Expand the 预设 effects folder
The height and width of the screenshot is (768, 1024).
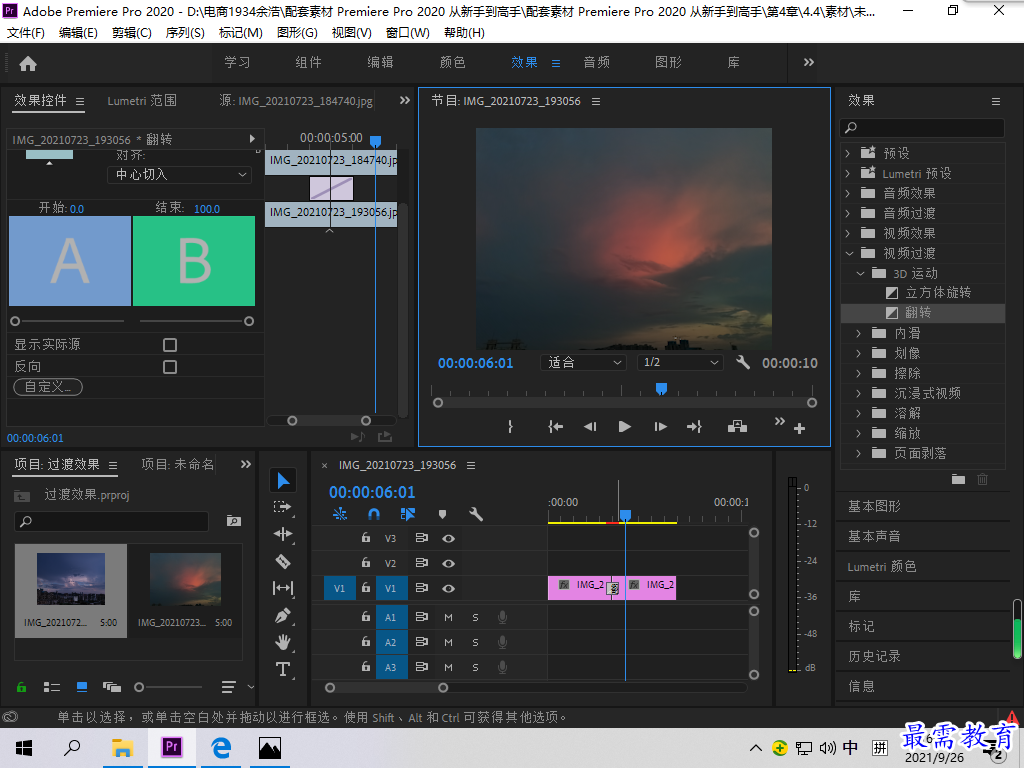pos(848,153)
